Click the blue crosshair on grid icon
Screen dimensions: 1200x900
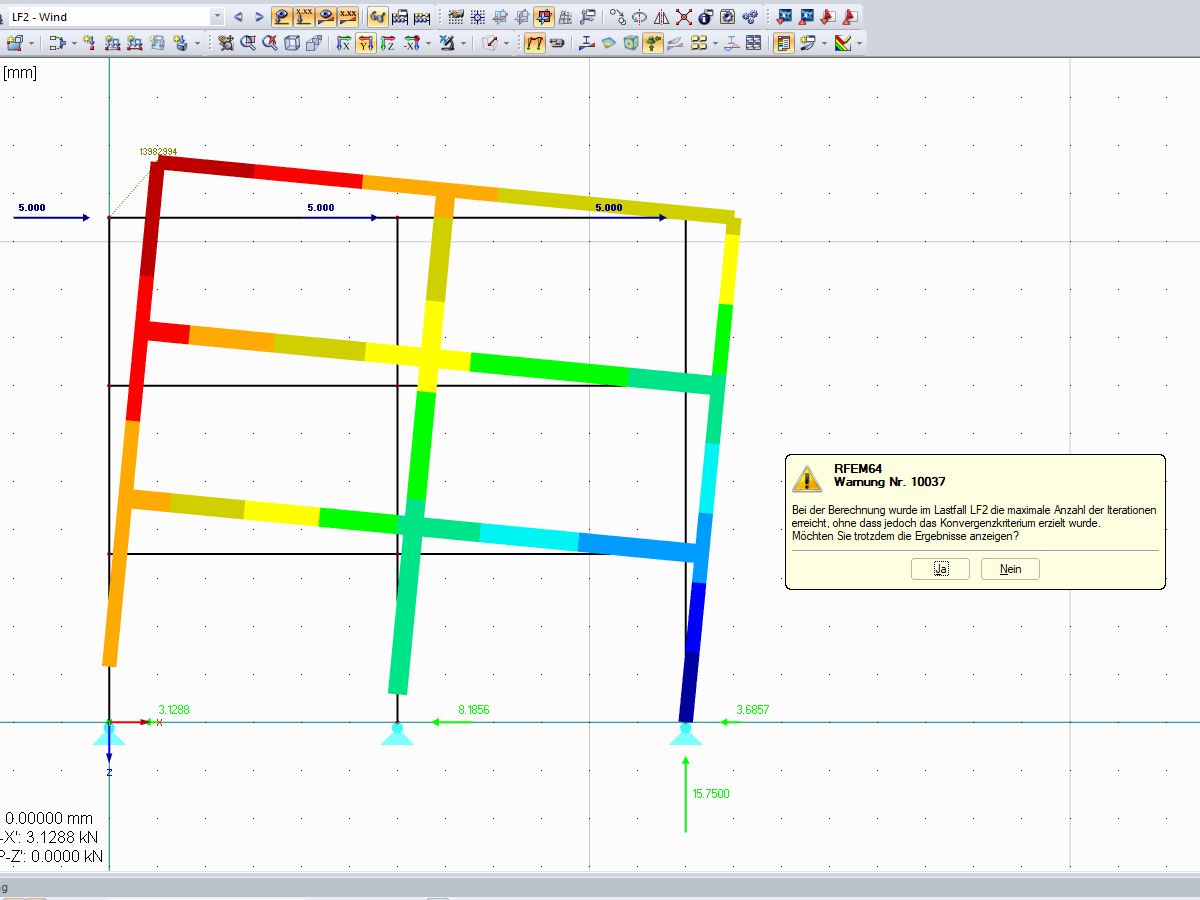(x=478, y=17)
